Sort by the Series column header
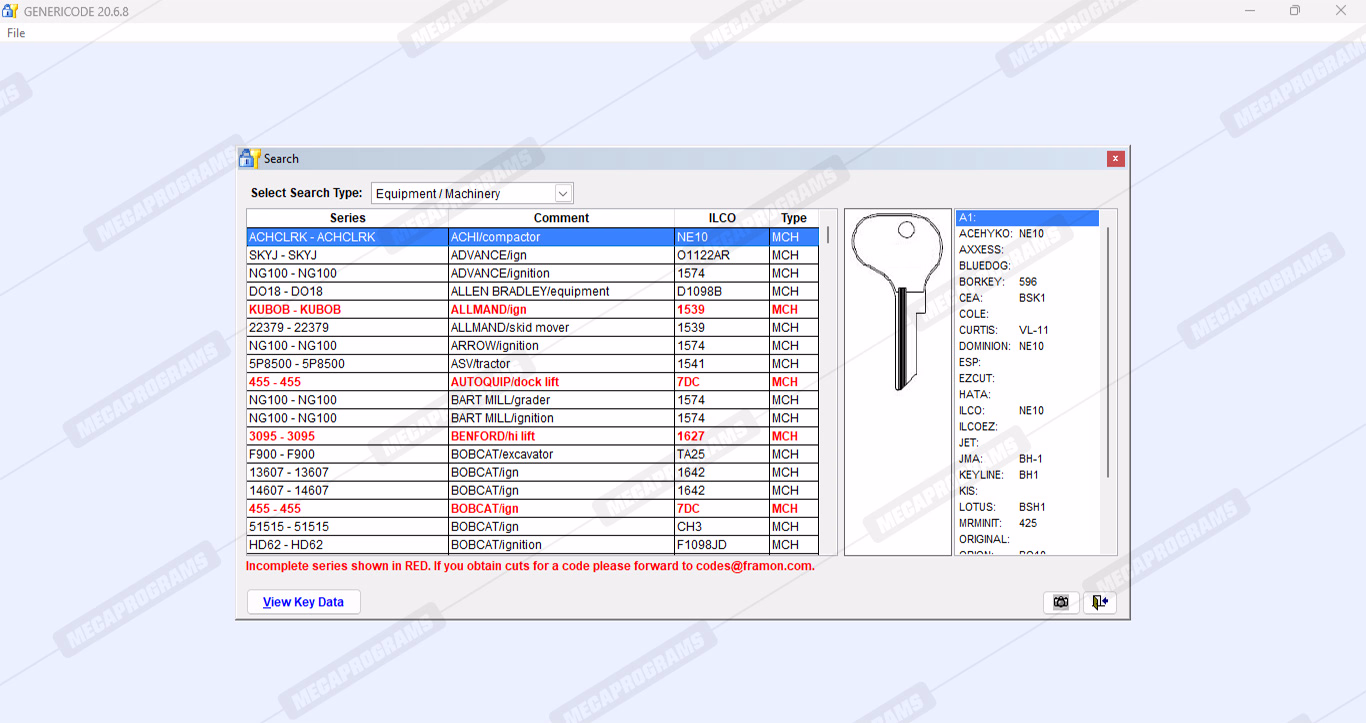 click(347, 218)
